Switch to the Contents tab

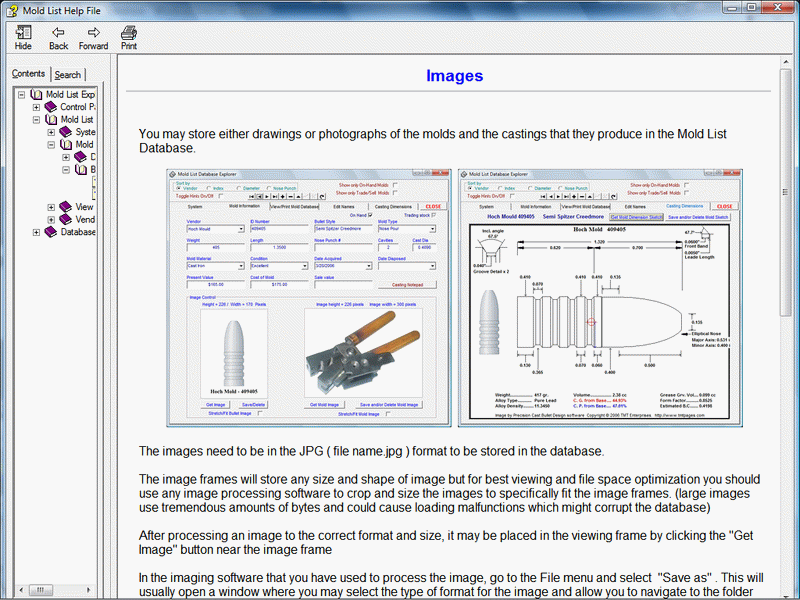[29, 73]
